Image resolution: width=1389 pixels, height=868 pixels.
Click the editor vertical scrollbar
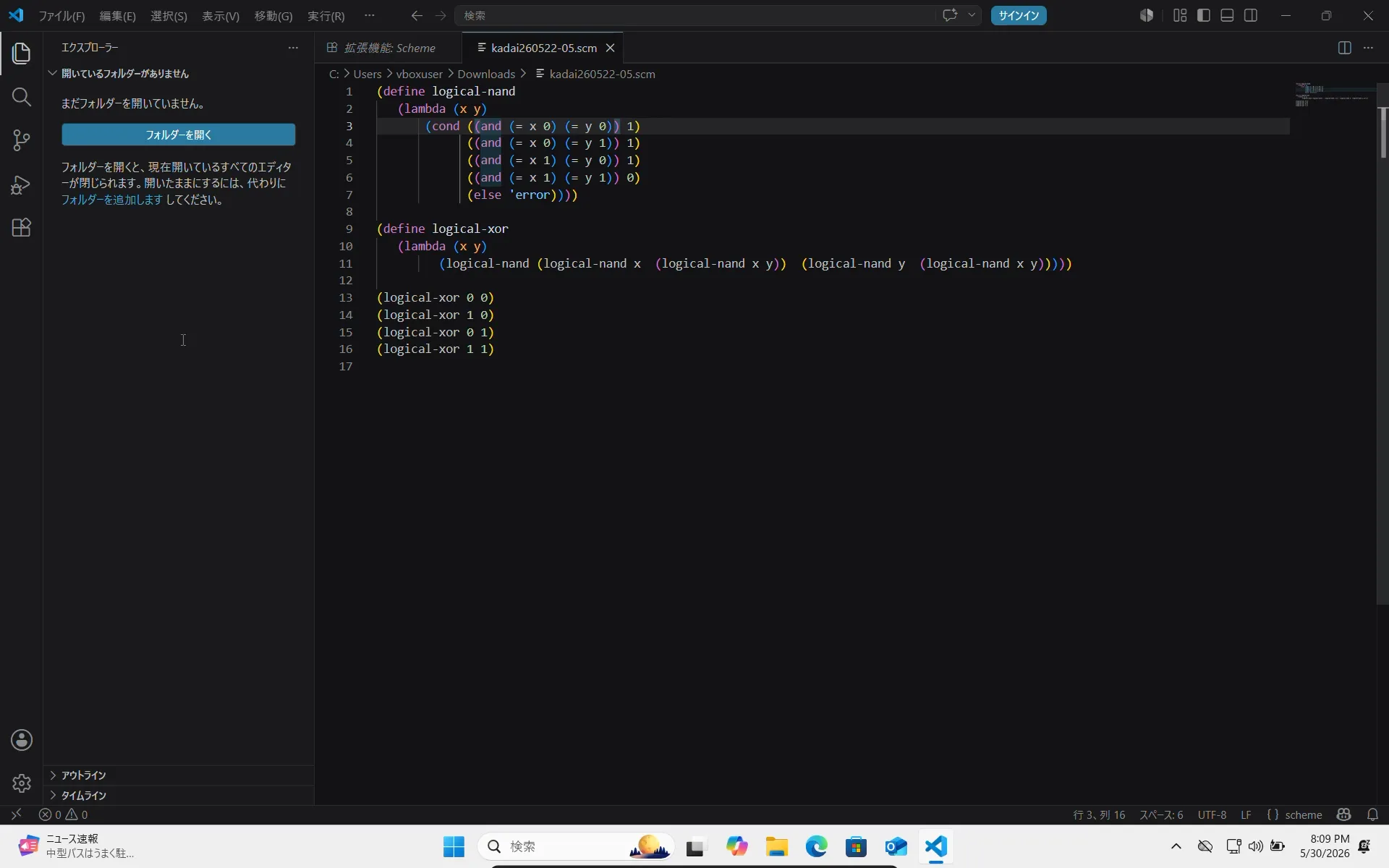[x=1382, y=344]
